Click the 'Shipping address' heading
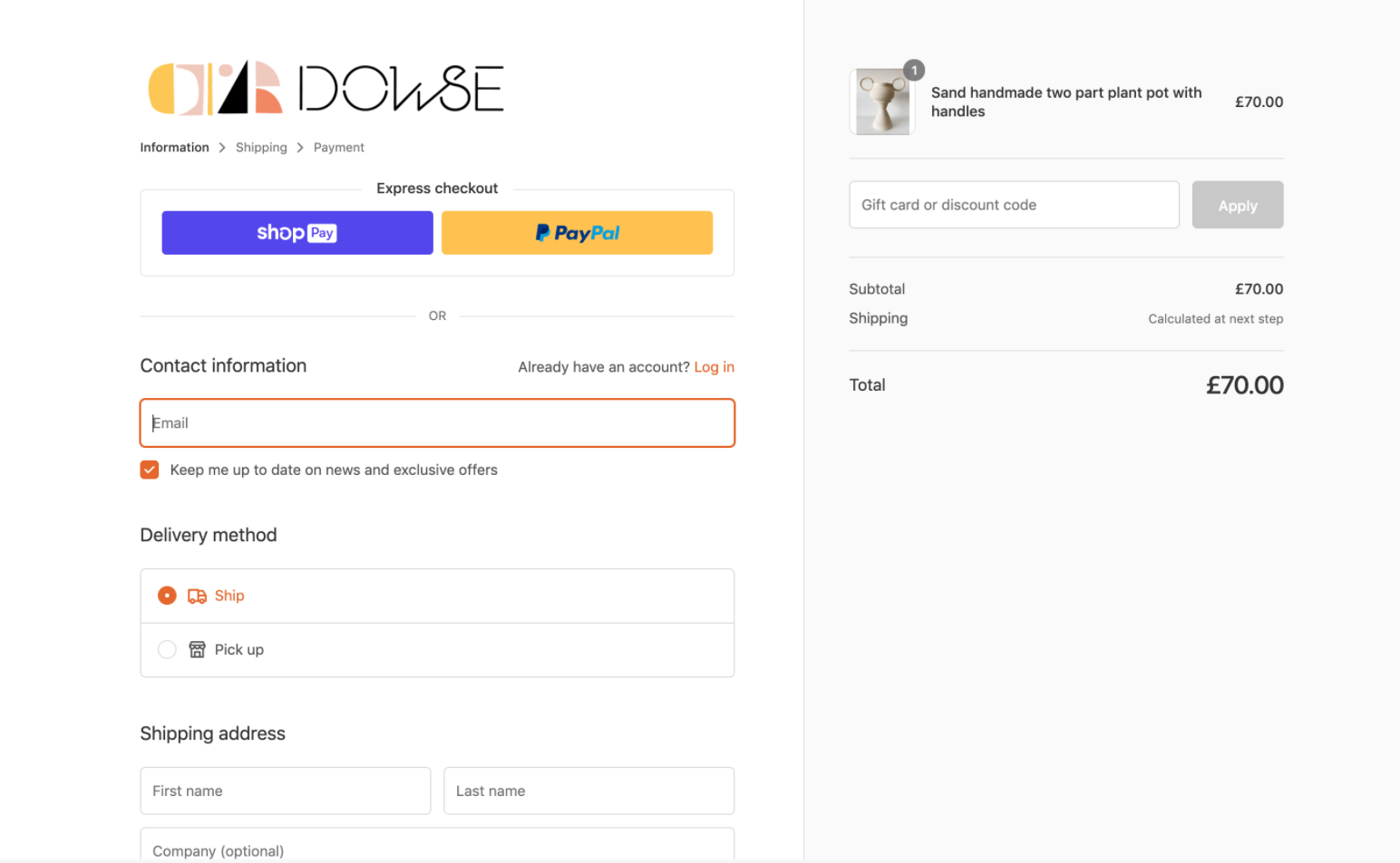 [213, 733]
